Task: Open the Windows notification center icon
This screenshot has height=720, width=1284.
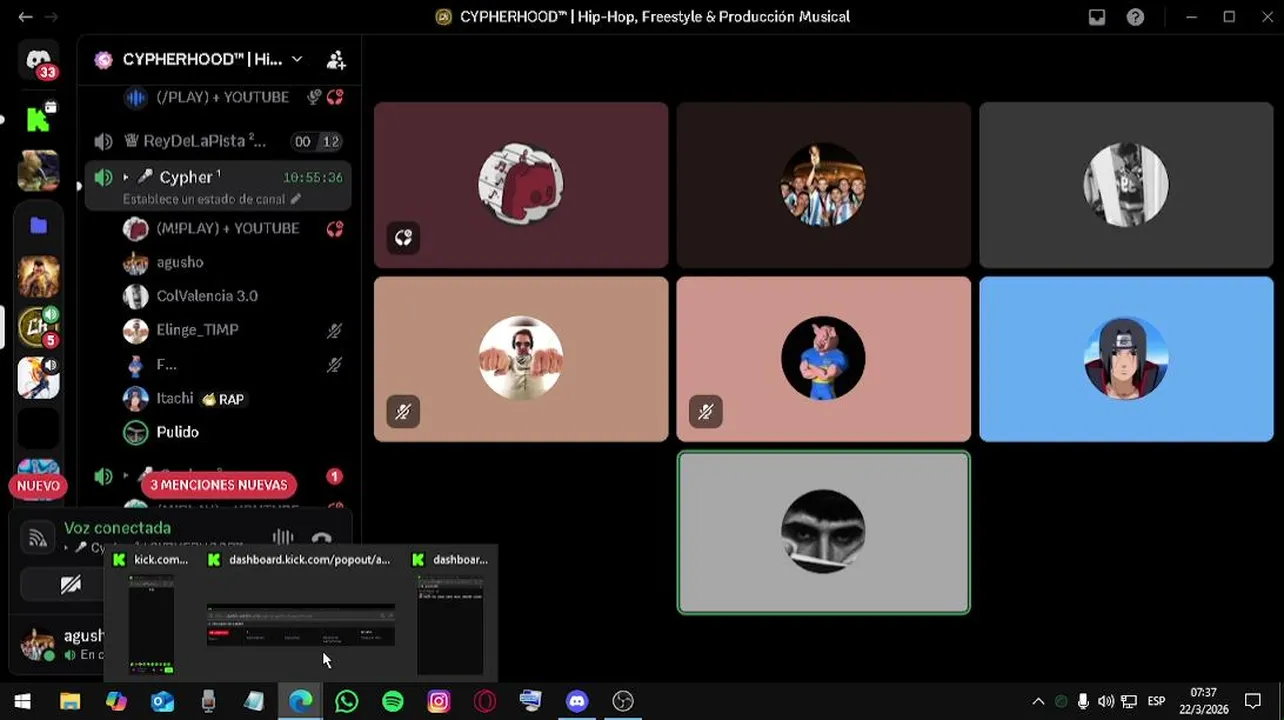Action: point(1253,701)
